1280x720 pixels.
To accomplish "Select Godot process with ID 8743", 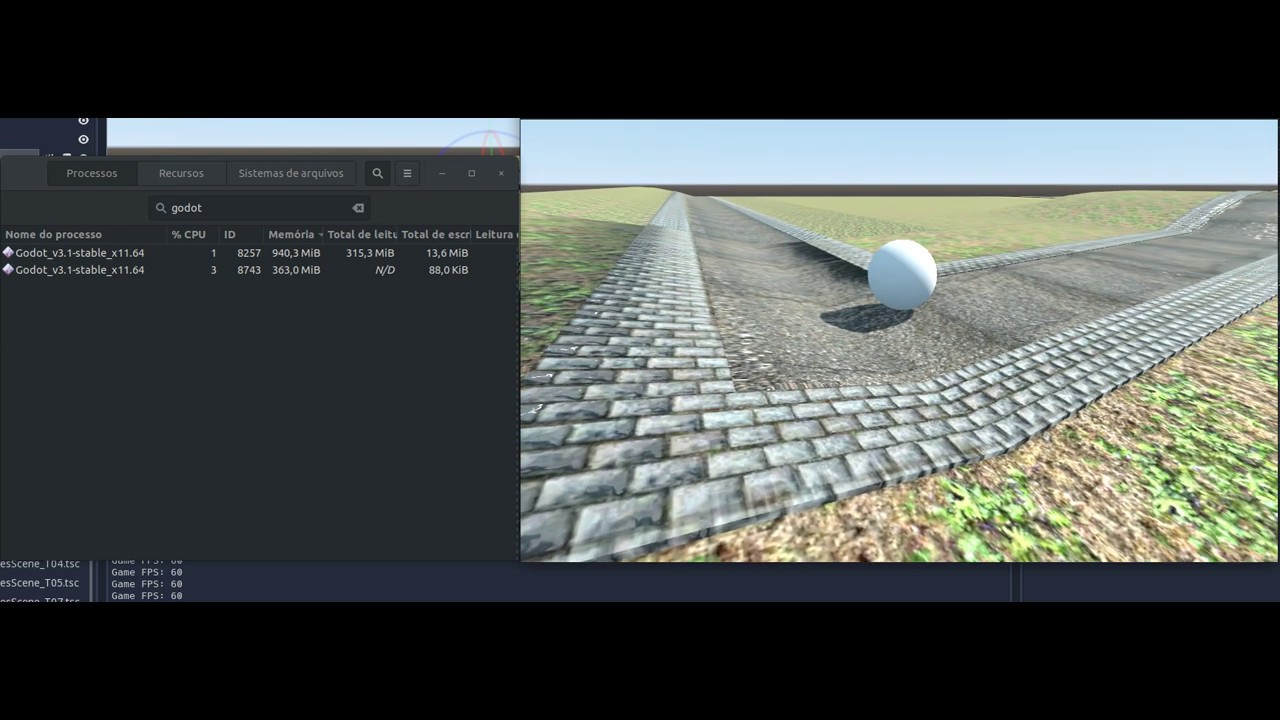I will tap(259, 270).
